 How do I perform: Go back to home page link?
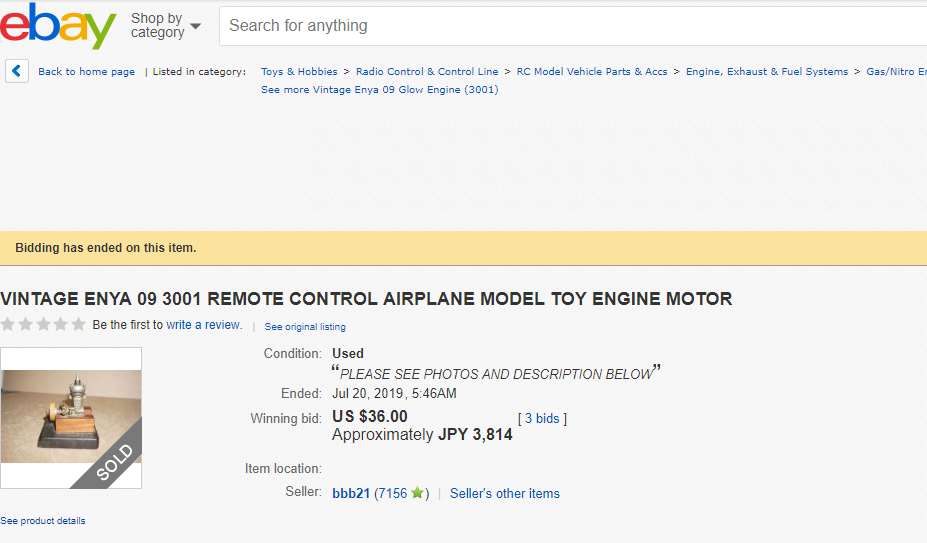86,72
